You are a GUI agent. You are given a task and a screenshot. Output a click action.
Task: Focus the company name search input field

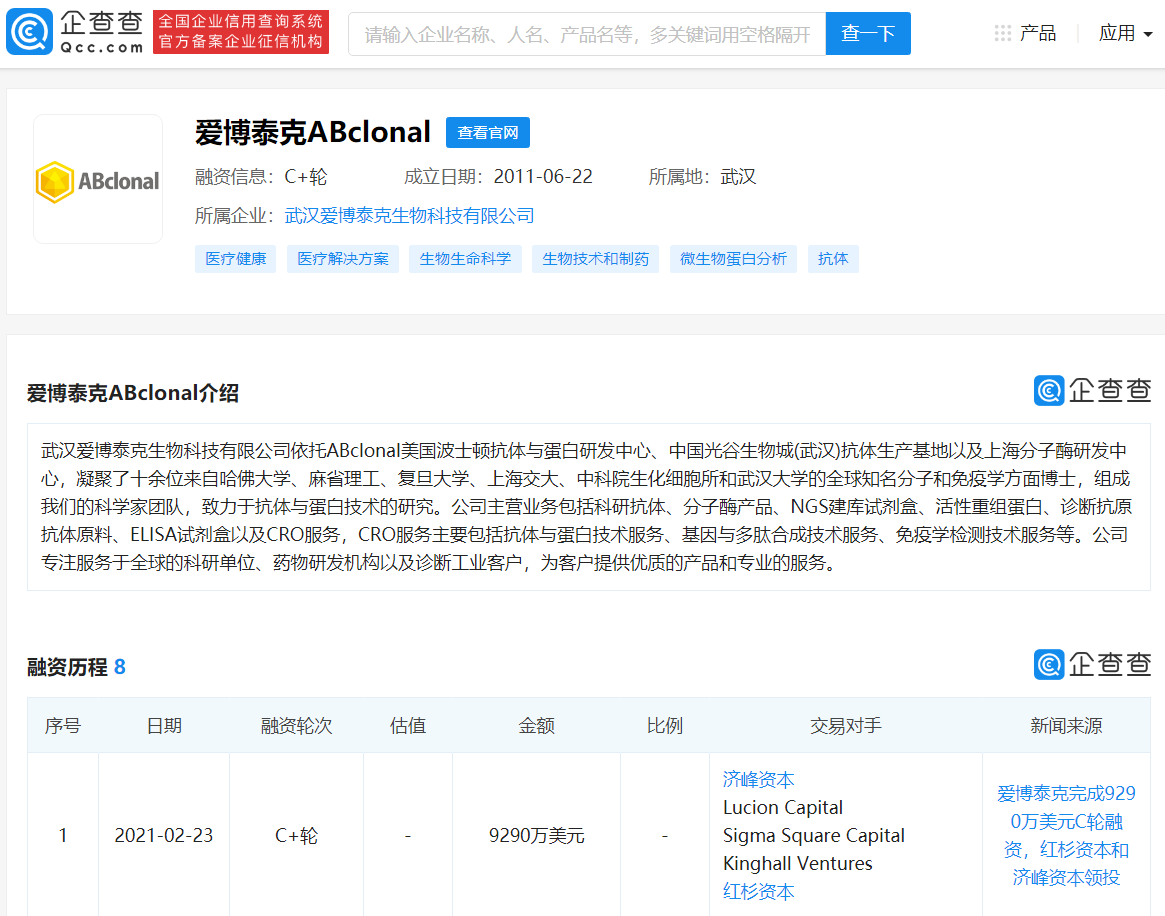587,33
